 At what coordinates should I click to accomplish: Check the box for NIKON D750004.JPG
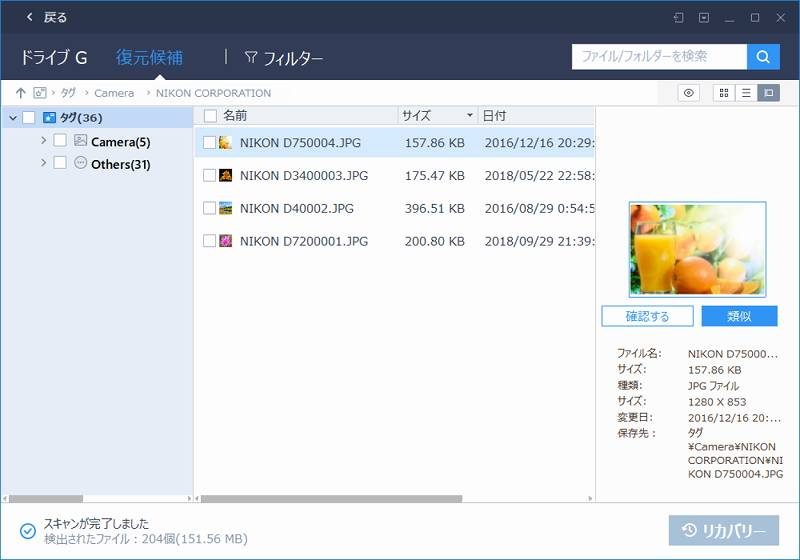209,143
